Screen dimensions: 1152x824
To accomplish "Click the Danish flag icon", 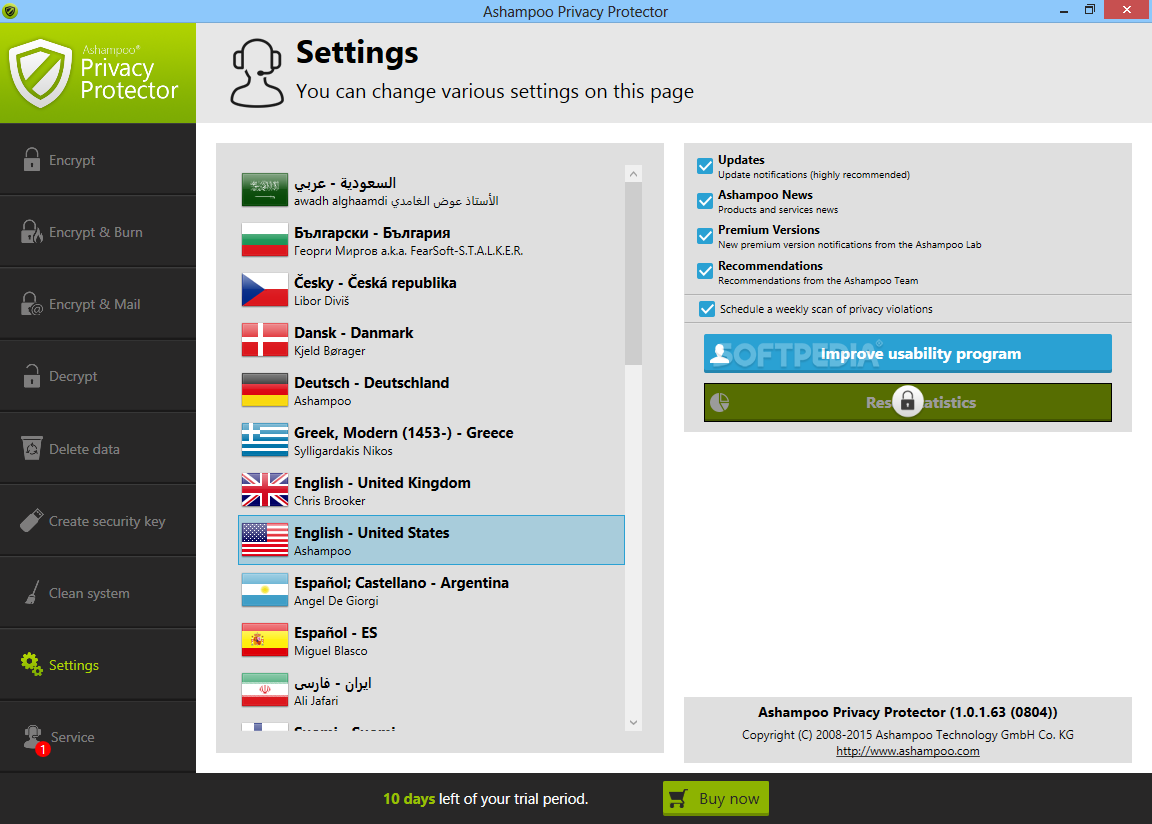I will [x=264, y=340].
